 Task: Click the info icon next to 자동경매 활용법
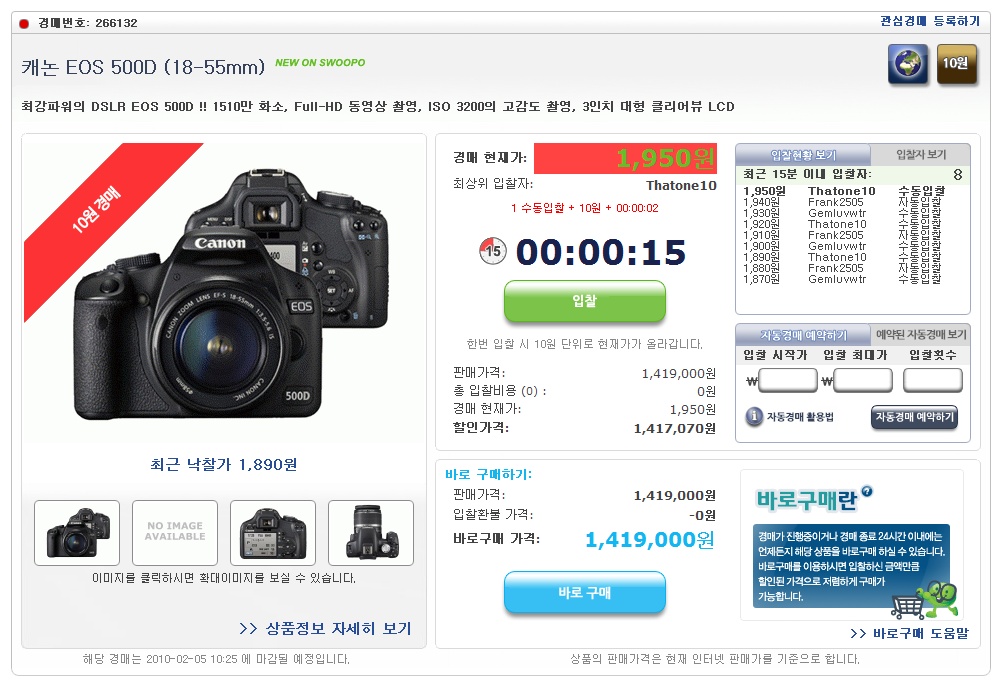point(754,416)
